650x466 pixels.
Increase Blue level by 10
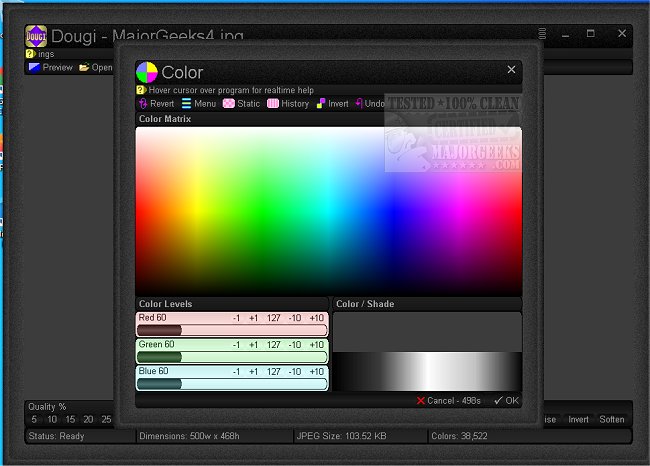[x=316, y=372]
